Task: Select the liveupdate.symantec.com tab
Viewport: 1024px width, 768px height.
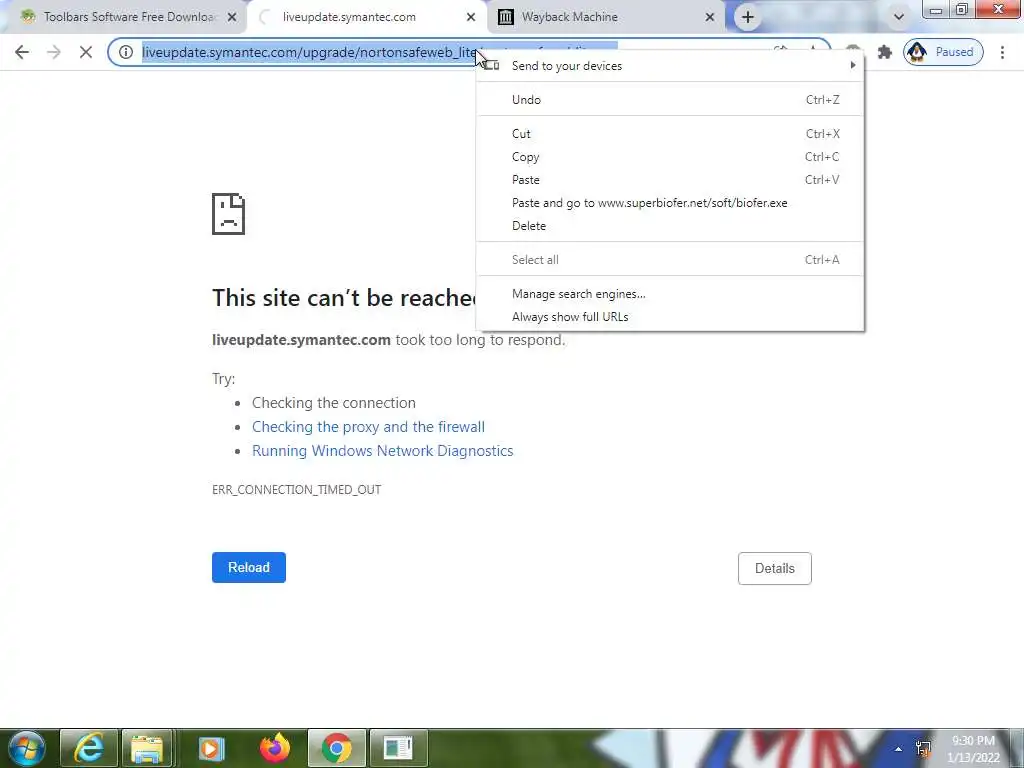Action: click(x=366, y=17)
